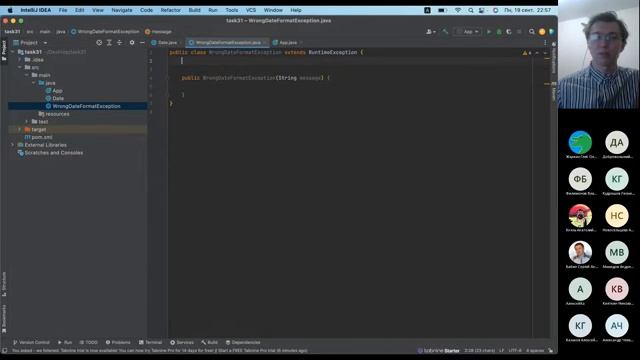Expand the target folder
The width and height of the screenshot is (640, 360).
pos(19,129)
